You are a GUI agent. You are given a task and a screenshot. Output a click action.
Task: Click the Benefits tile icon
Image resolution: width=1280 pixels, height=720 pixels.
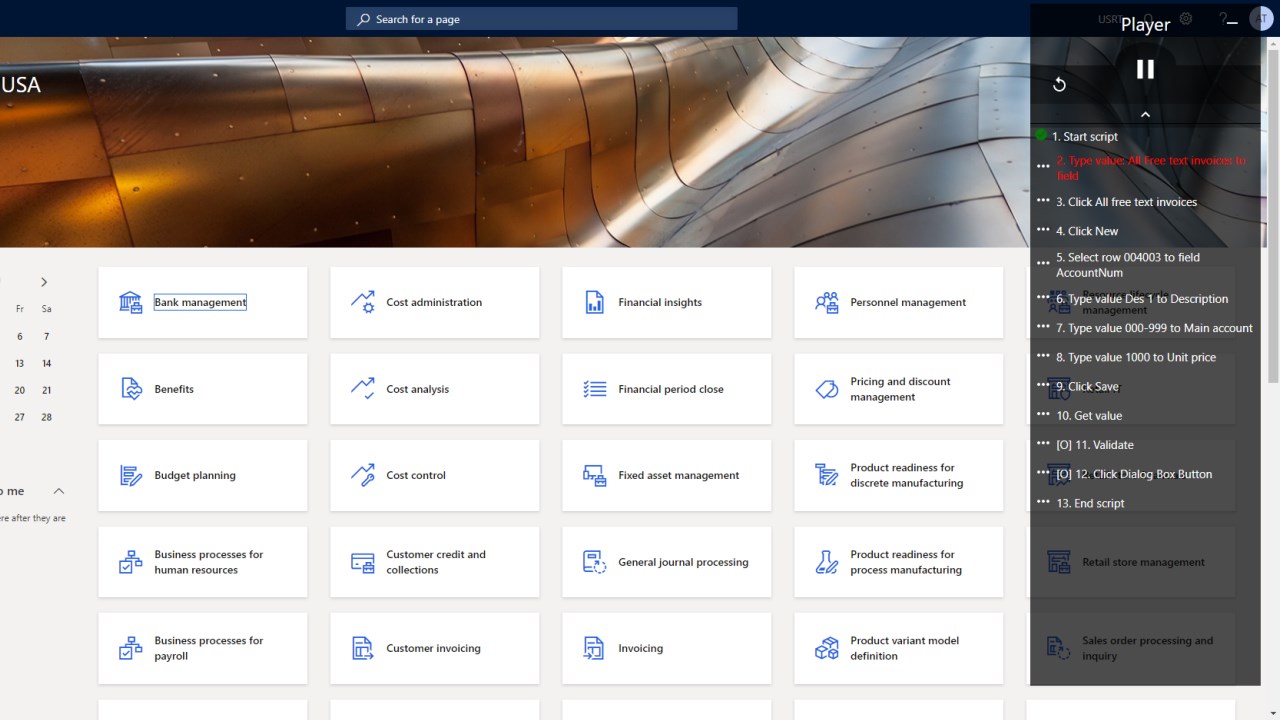click(131, 389)
